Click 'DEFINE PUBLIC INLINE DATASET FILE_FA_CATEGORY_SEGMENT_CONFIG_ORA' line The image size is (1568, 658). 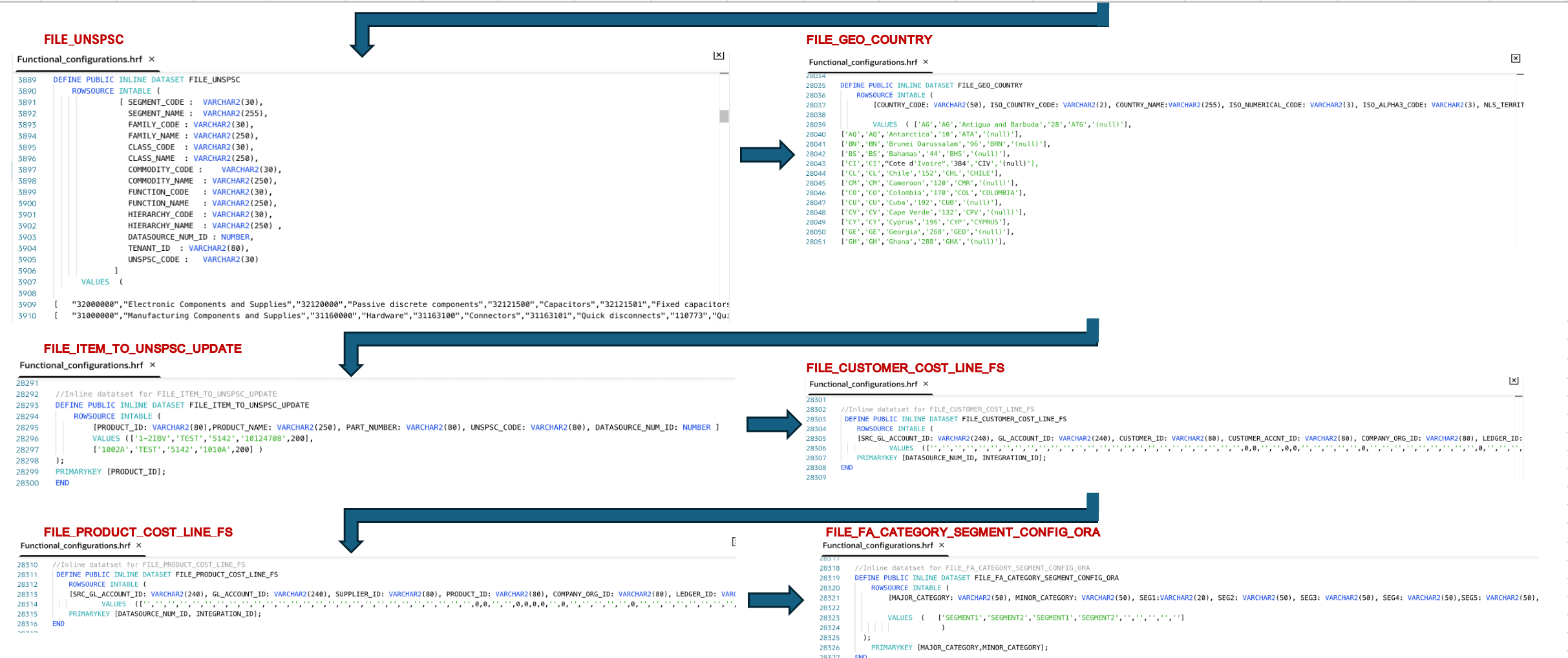tap(986, 578)
